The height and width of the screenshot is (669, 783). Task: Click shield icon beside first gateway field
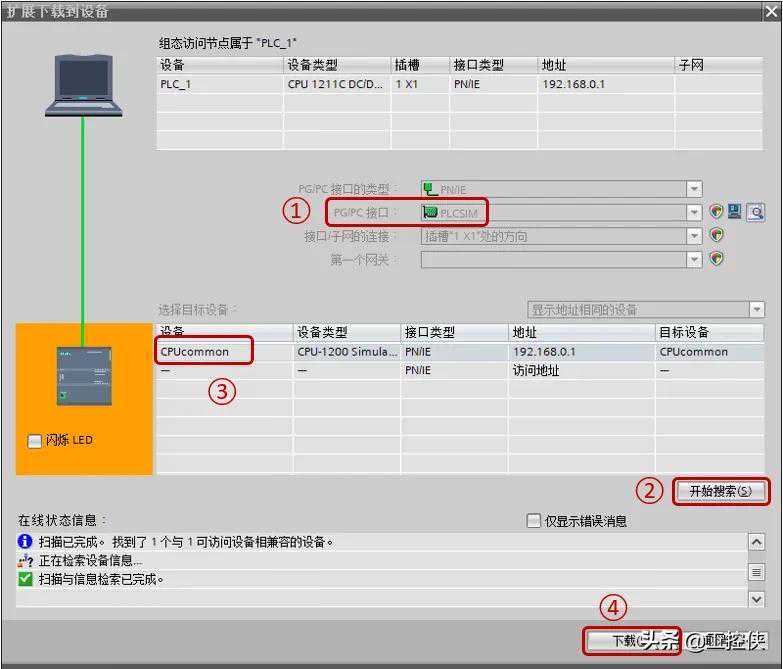717,259
